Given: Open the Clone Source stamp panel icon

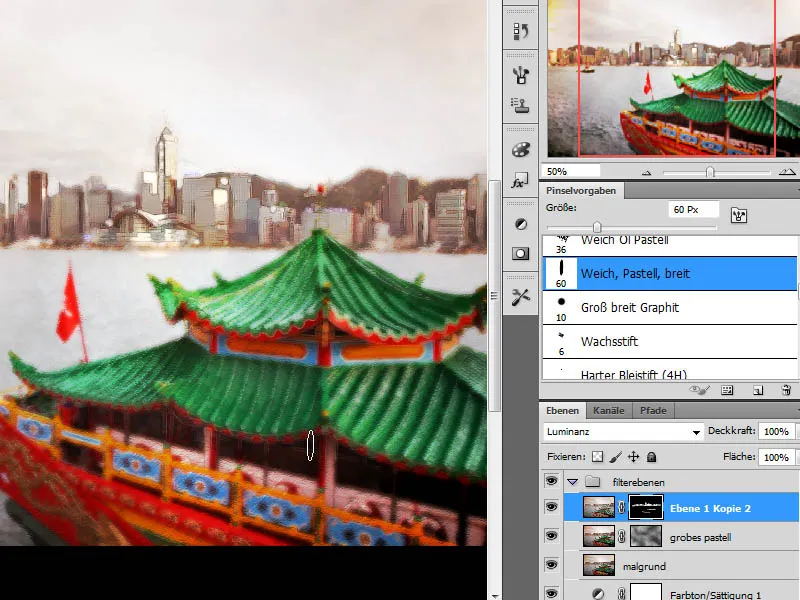Looking at the screenshot, I should pos(520,105).
